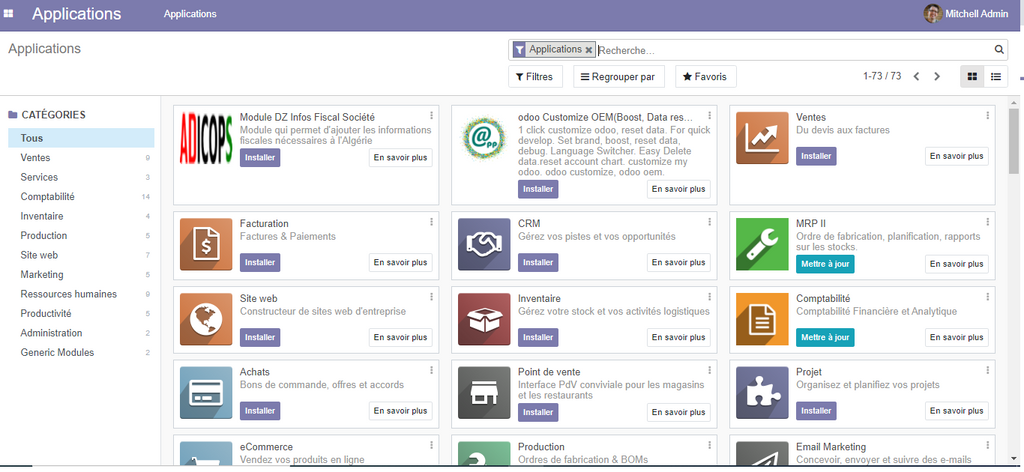Click in the Recherche search field
The height and width of the screenshot is (472, 1024).
pos(790,50)
